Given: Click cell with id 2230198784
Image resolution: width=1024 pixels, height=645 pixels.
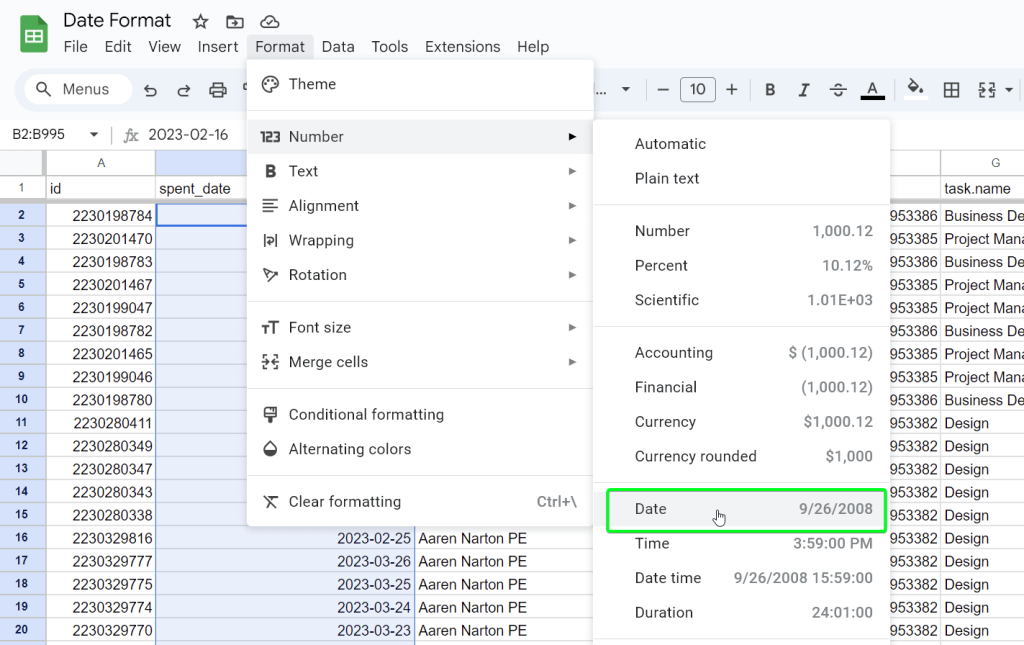Looking at the screenshot, I should point(101,215).
